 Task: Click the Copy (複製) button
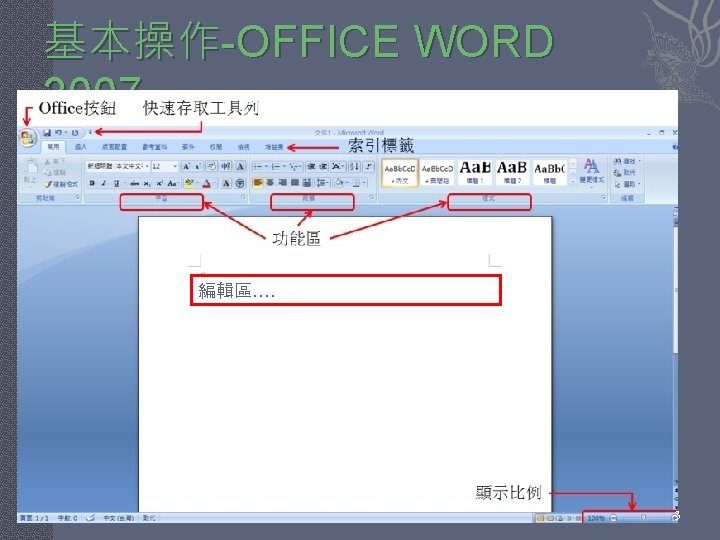[x=55, y=173]
